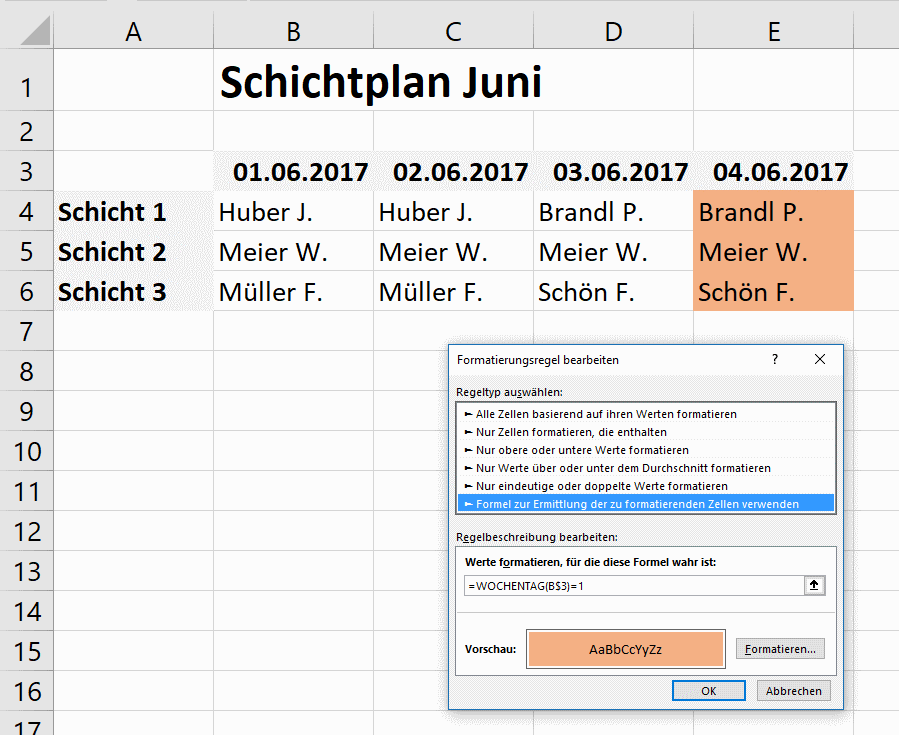Select rule type Formel zur Ermittlung

pos(646,504)
